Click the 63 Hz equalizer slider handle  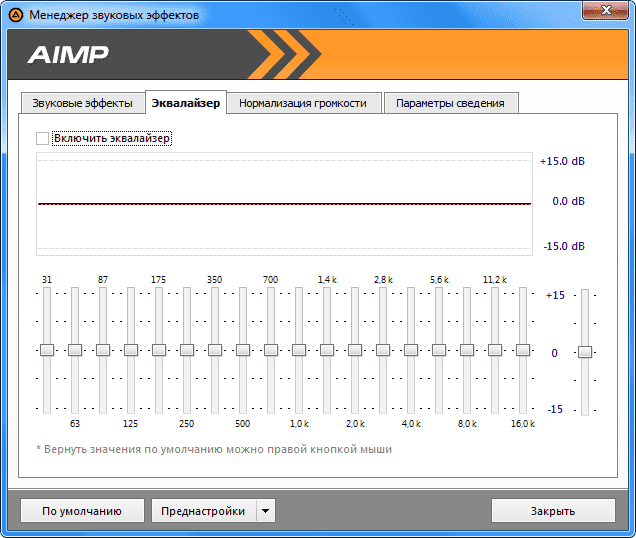point(75,350)
